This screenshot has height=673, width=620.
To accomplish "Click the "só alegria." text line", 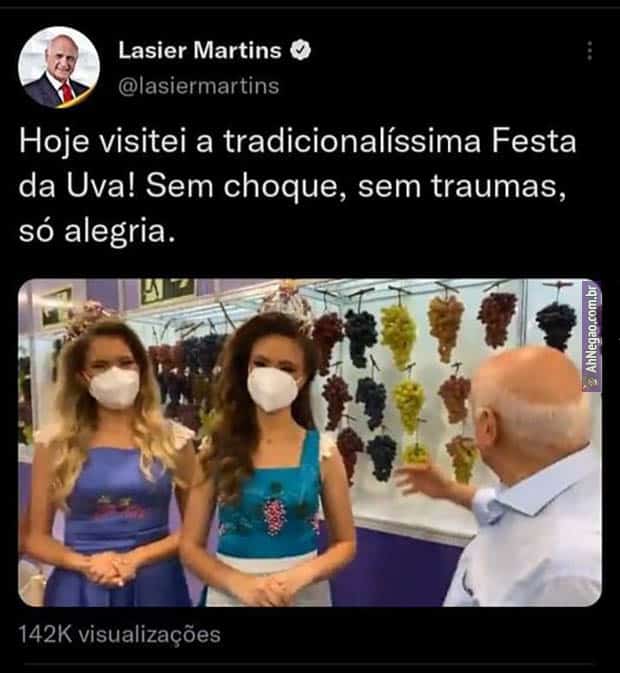I will coord(97,231).
